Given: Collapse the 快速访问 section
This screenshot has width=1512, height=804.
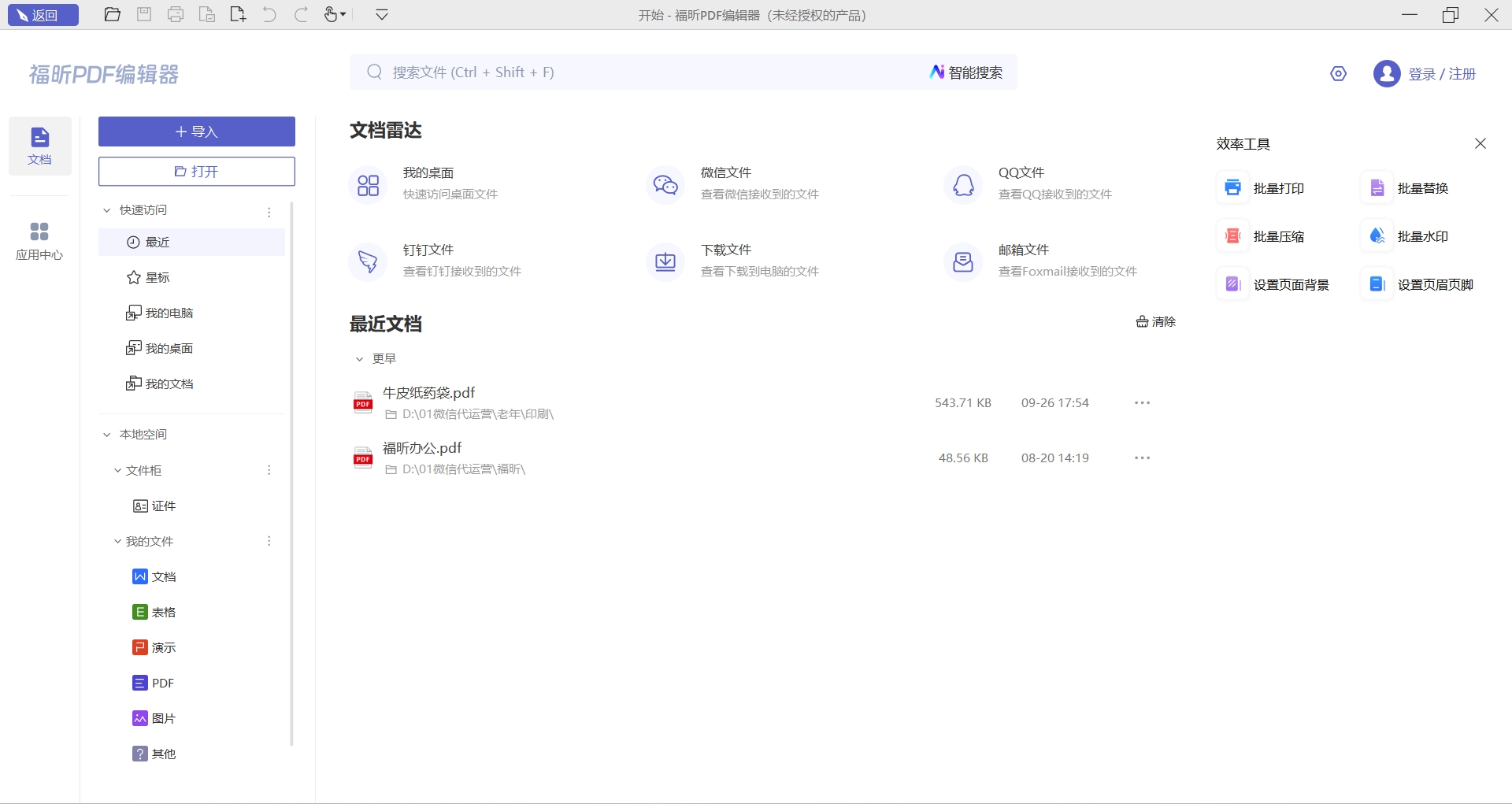Looking at the screenshot, I should [x=107, y=210].
